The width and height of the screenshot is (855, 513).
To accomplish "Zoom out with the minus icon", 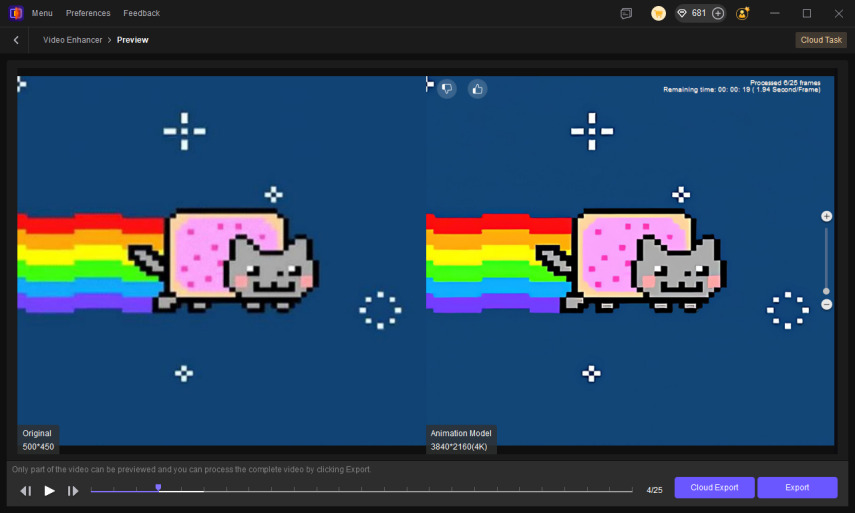I will [827, 304].
